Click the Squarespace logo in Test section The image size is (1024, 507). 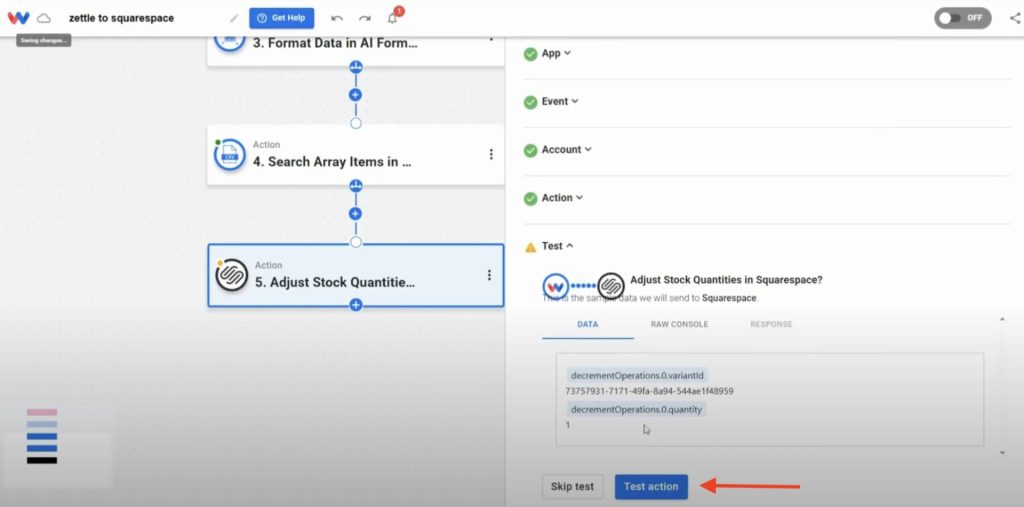(611, 286)
